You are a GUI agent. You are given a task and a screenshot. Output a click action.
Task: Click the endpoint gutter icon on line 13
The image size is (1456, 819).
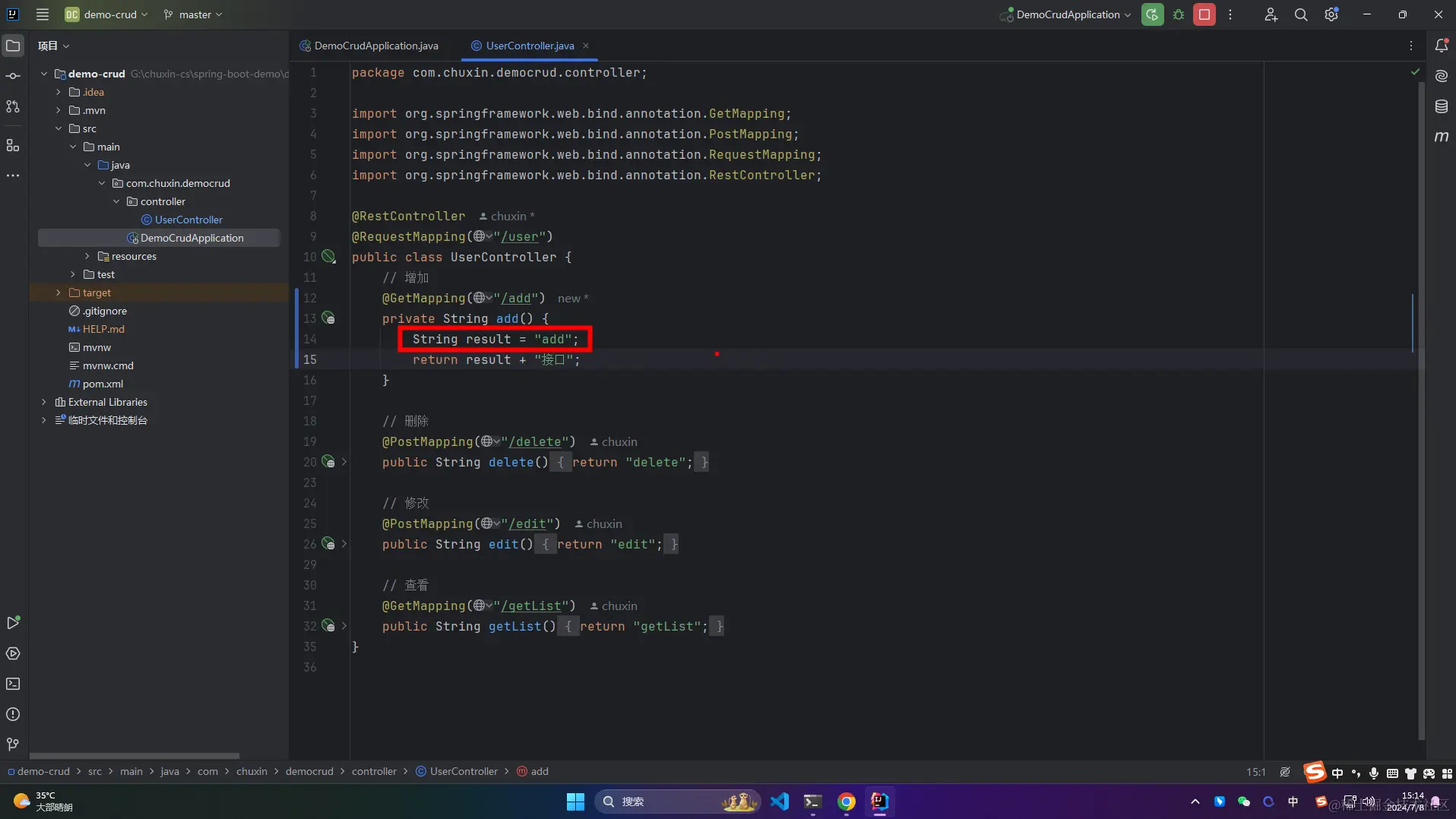click(x=328, y=318)
